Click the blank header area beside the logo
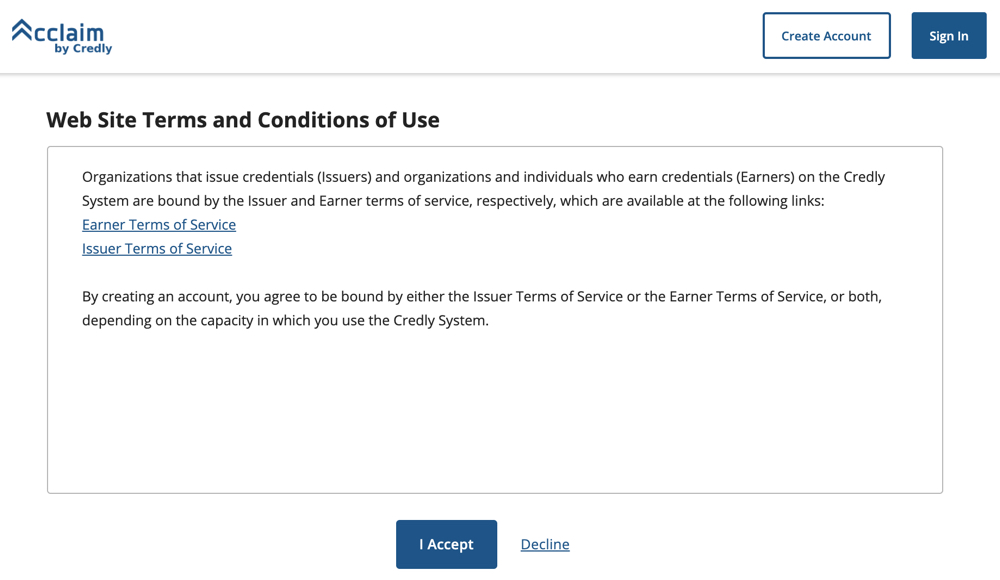 pyautogui.click(x=430, y=36)
